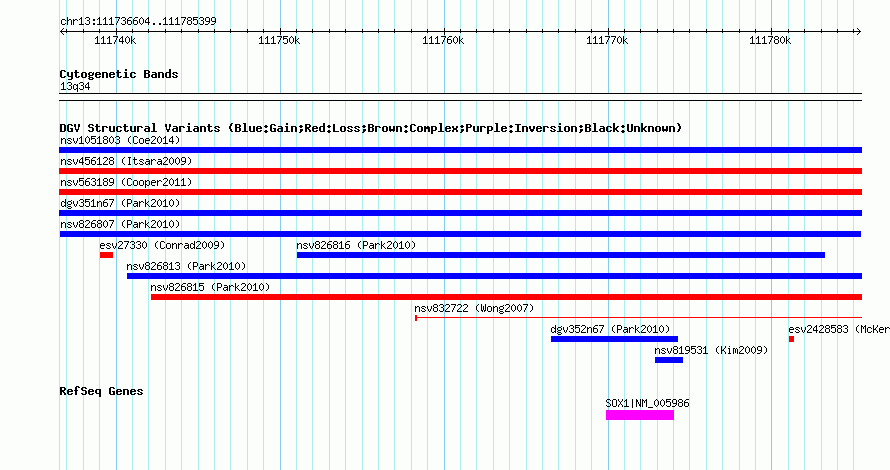Click the RefSeq Genes track title
890x470 pixels.
101,391
